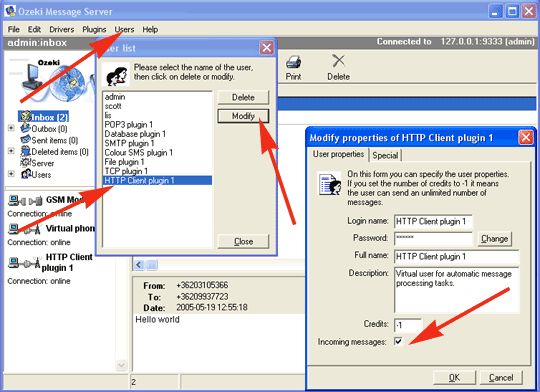Open the Users menu
Screen dimensions: 540x392
[x=124, y=29]
